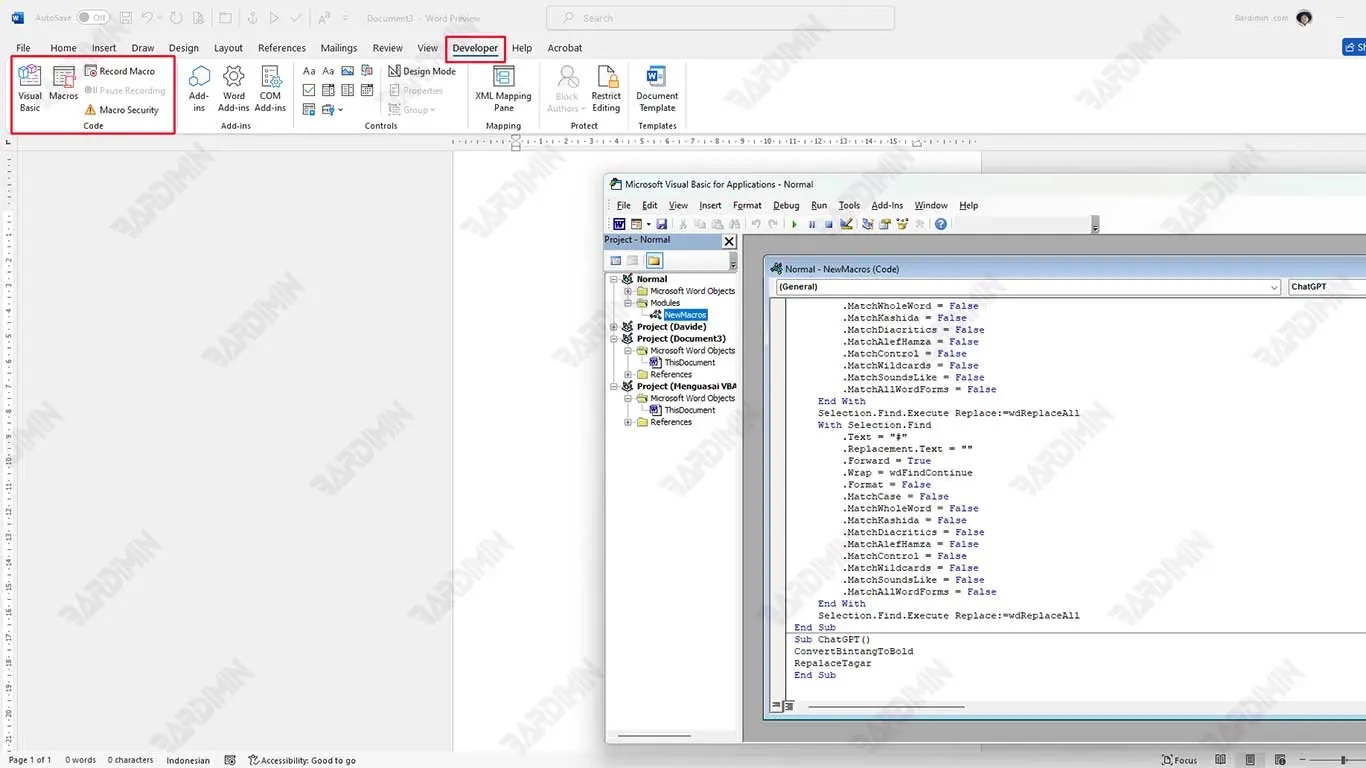The height and width of the screenshot is (768, 1366).
Task: Open the (General) object dropdown
Action: (1028, 287)
